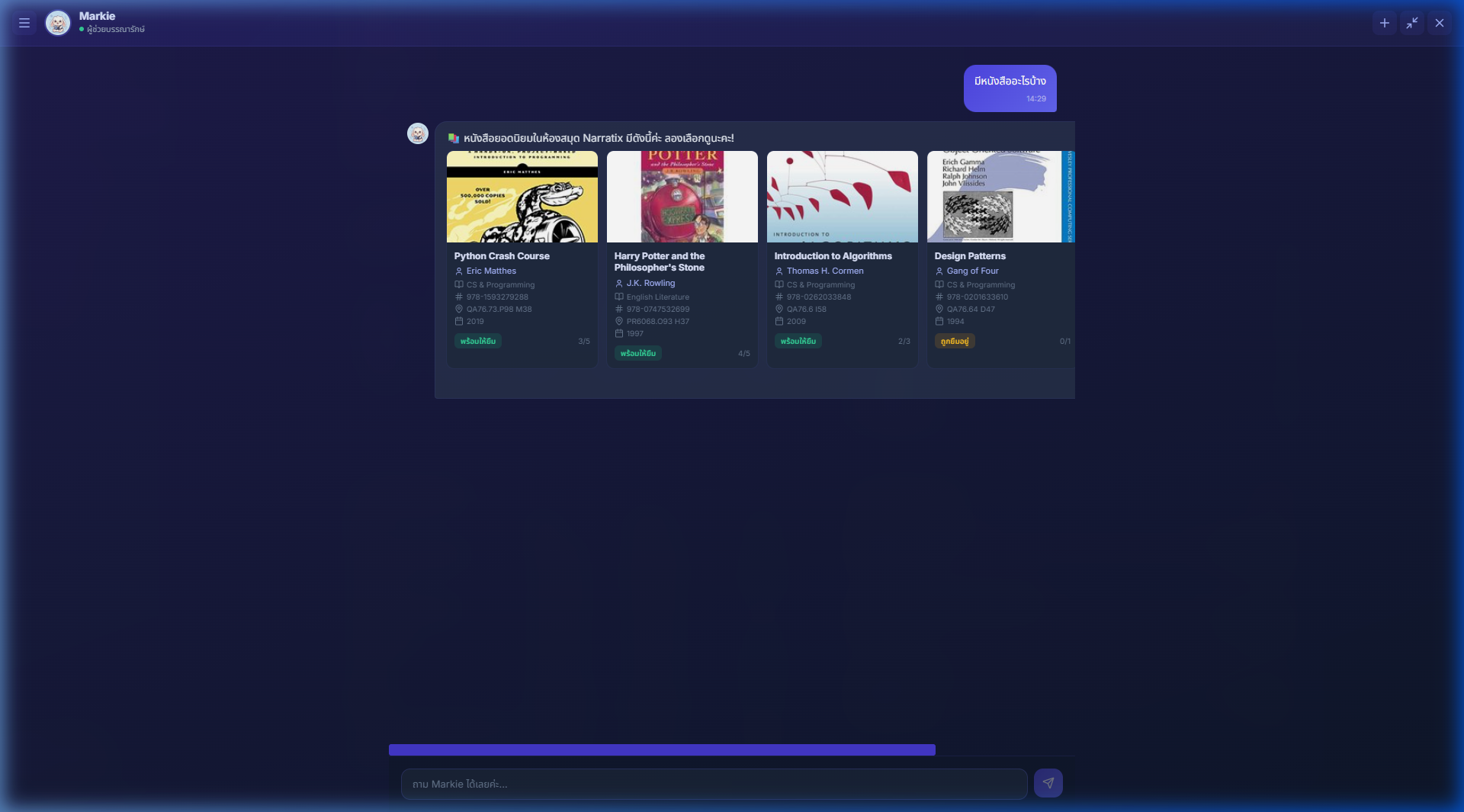Click the available badge on Harry Potter

(x=637, y=353)
